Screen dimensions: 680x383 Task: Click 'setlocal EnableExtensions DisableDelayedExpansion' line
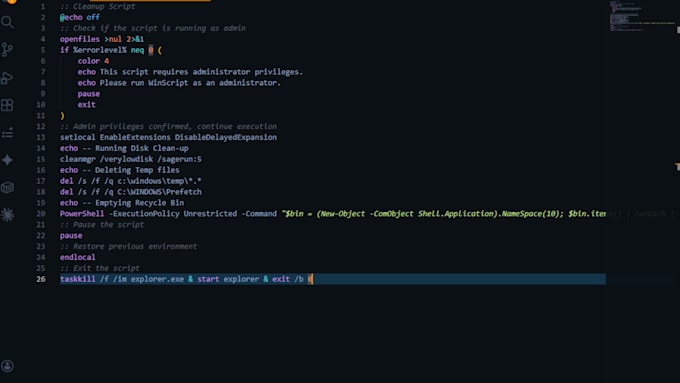click(168, 137)
